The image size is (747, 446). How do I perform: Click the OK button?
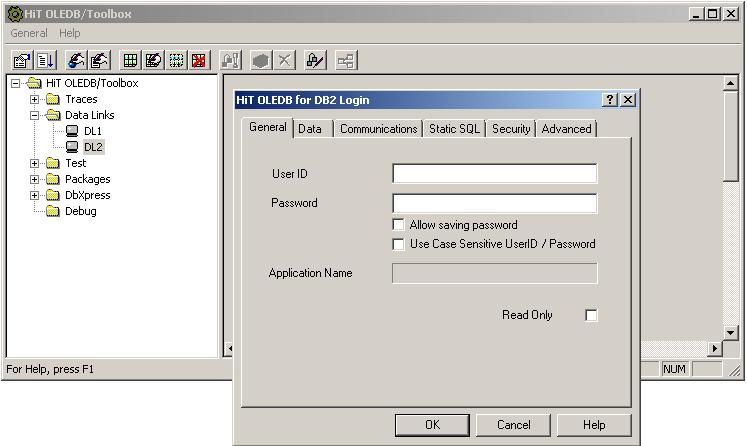[432, 425]
